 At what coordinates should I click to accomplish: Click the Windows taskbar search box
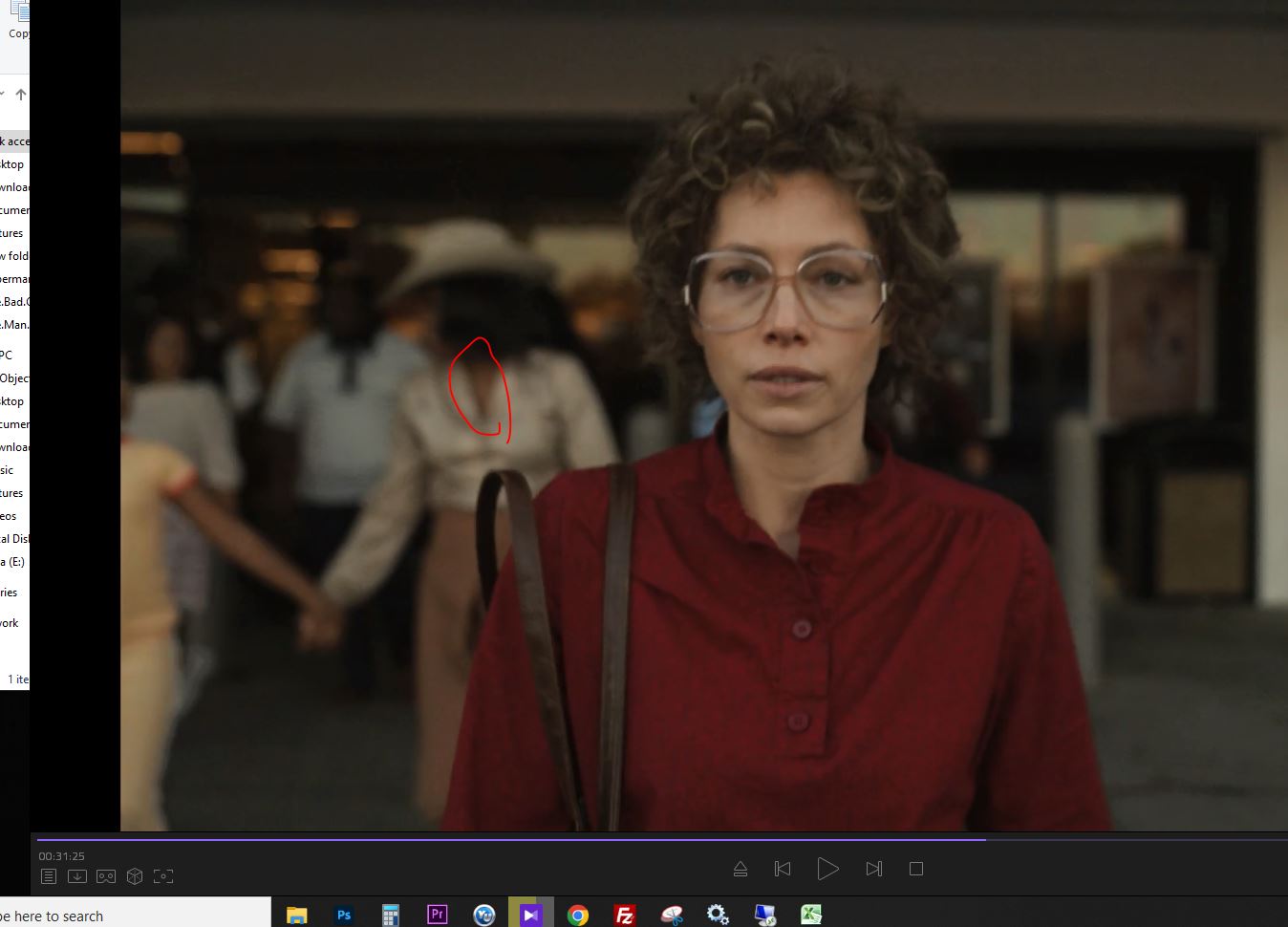click(x=134, y=916)
